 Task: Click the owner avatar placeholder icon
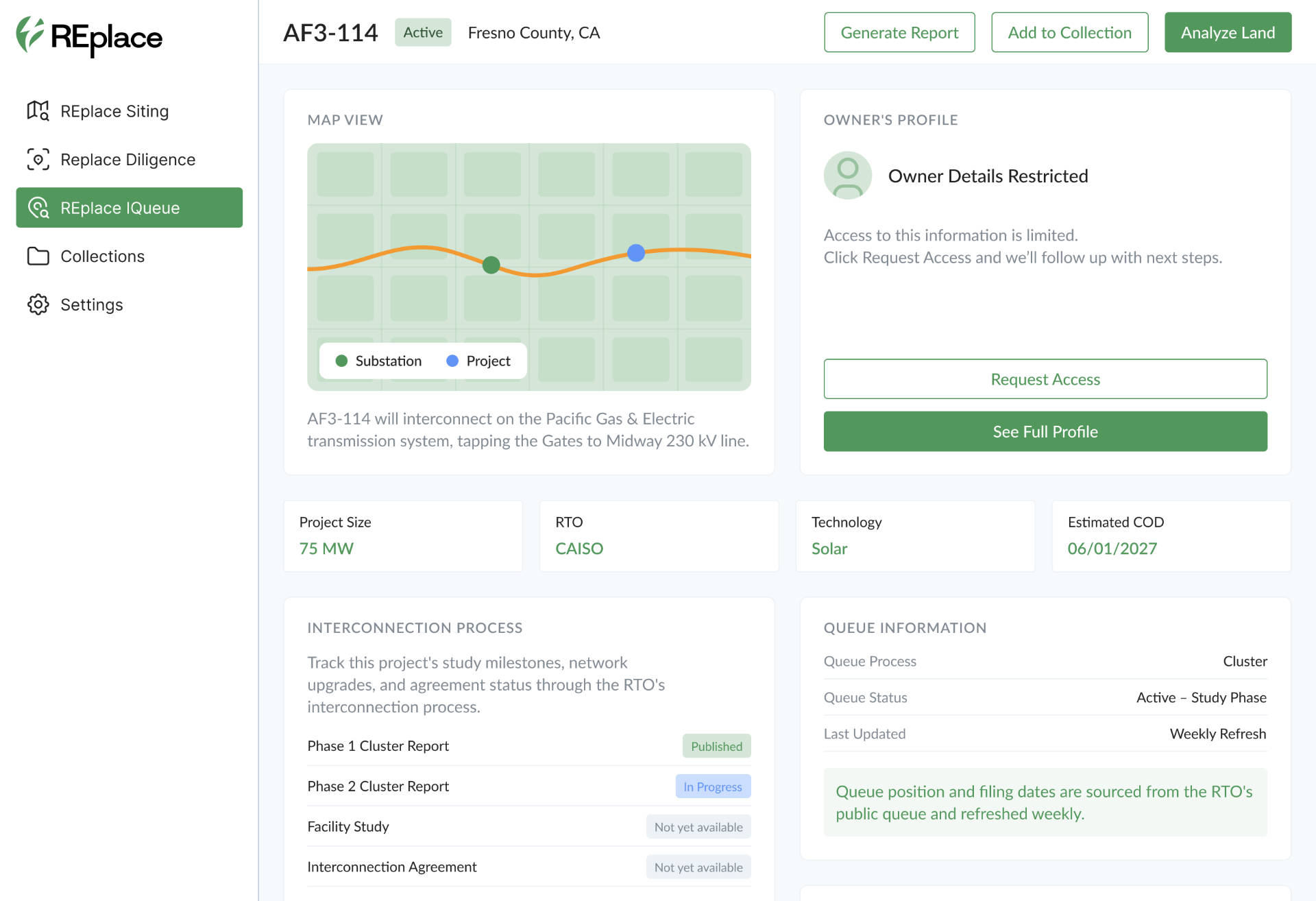click(x=848, y=176)
